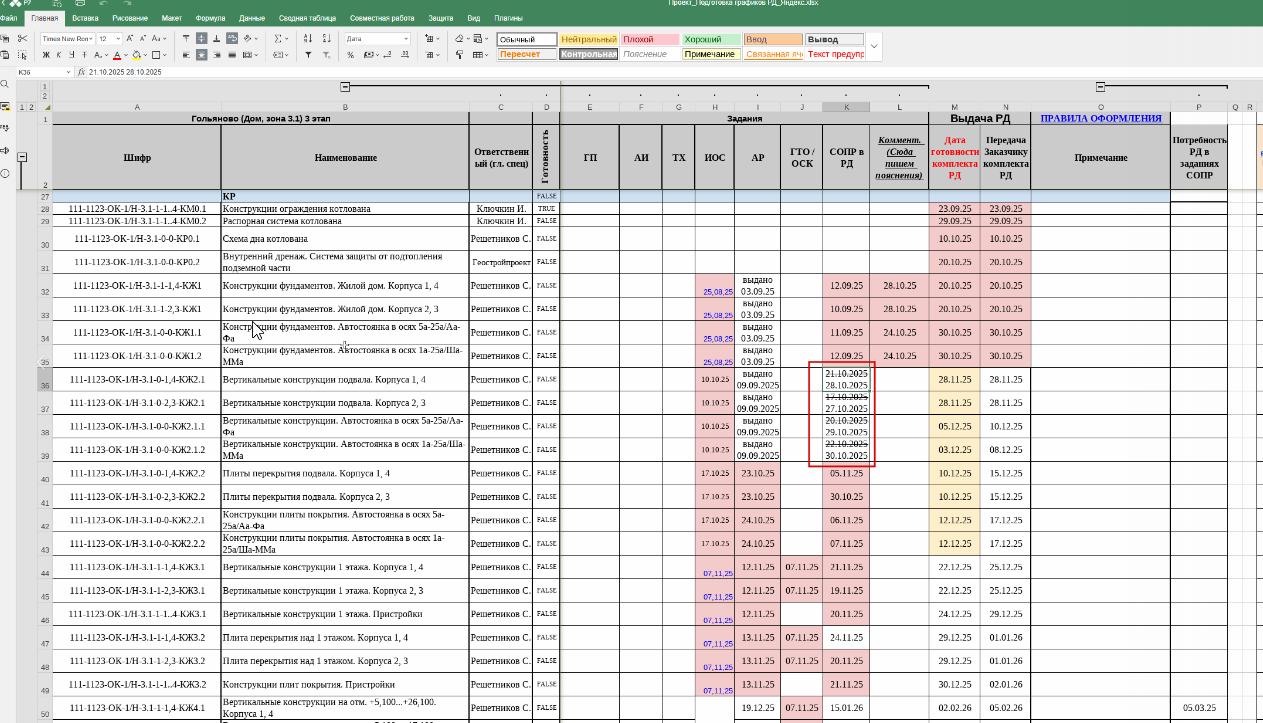Switch to the Формула tab

coord(210,19)
